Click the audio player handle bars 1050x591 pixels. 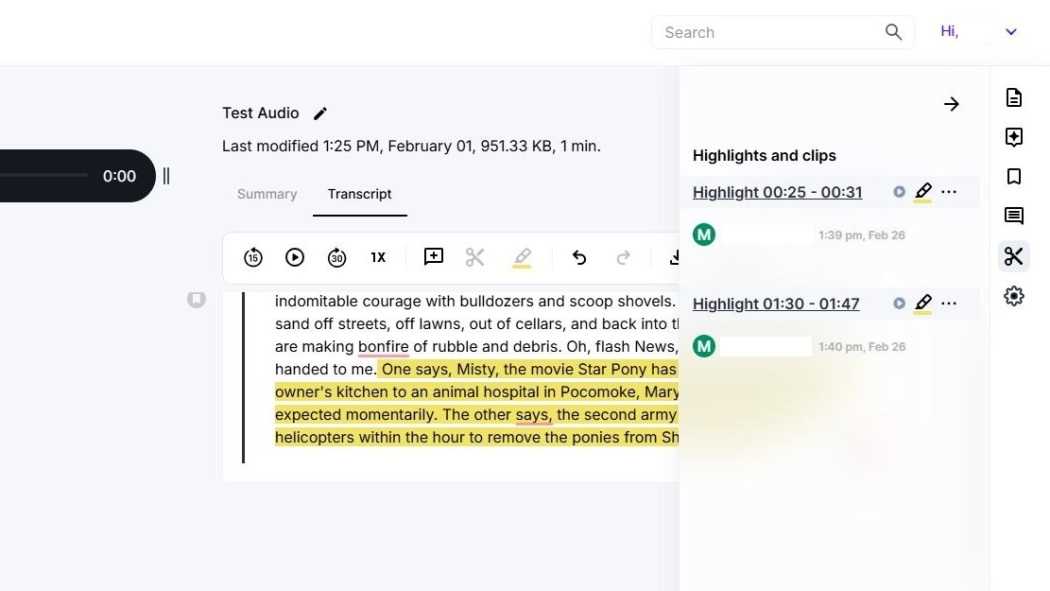coord(166,176)
